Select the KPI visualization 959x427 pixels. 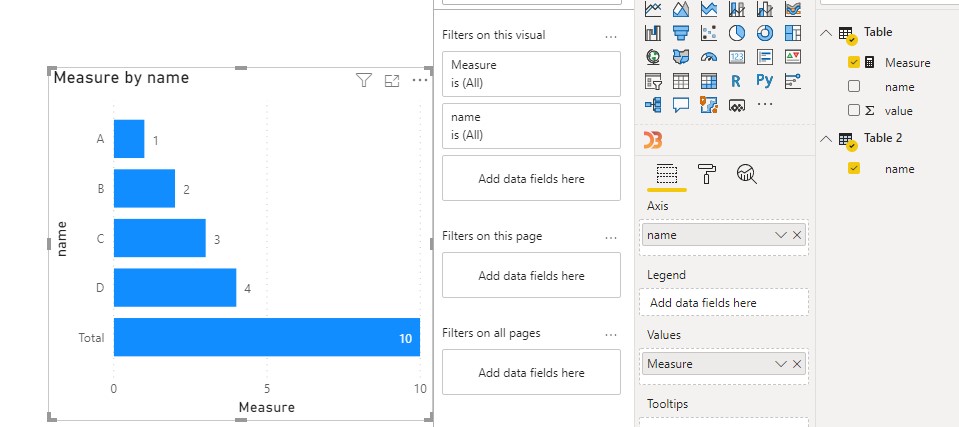pos(793,57)
